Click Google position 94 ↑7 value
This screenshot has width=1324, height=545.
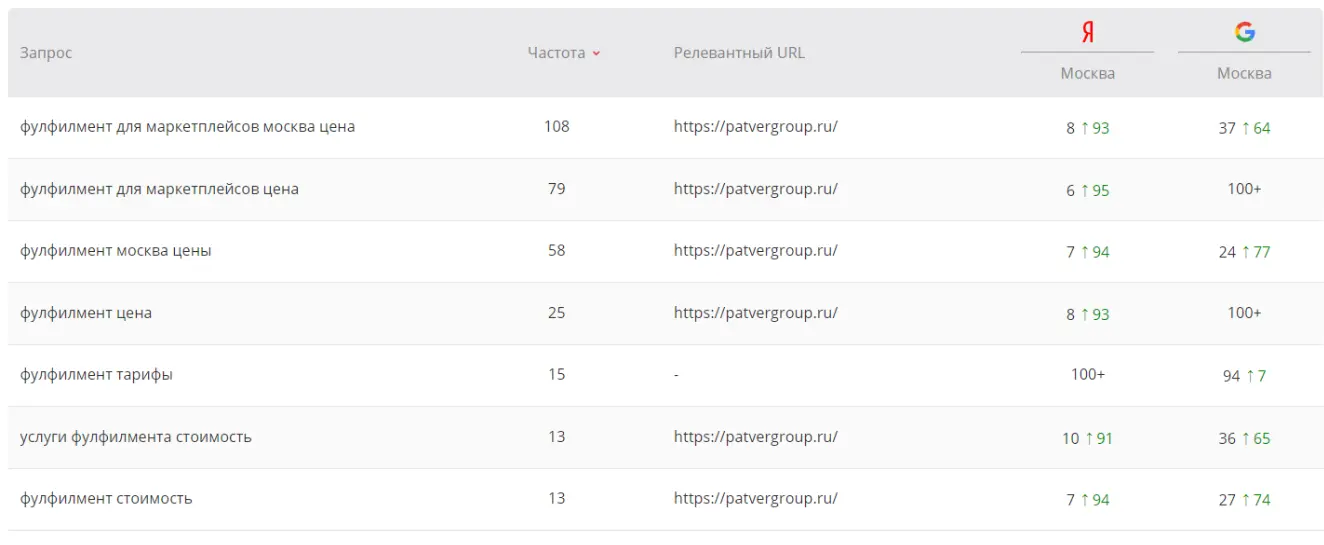tap(1244, 376)
